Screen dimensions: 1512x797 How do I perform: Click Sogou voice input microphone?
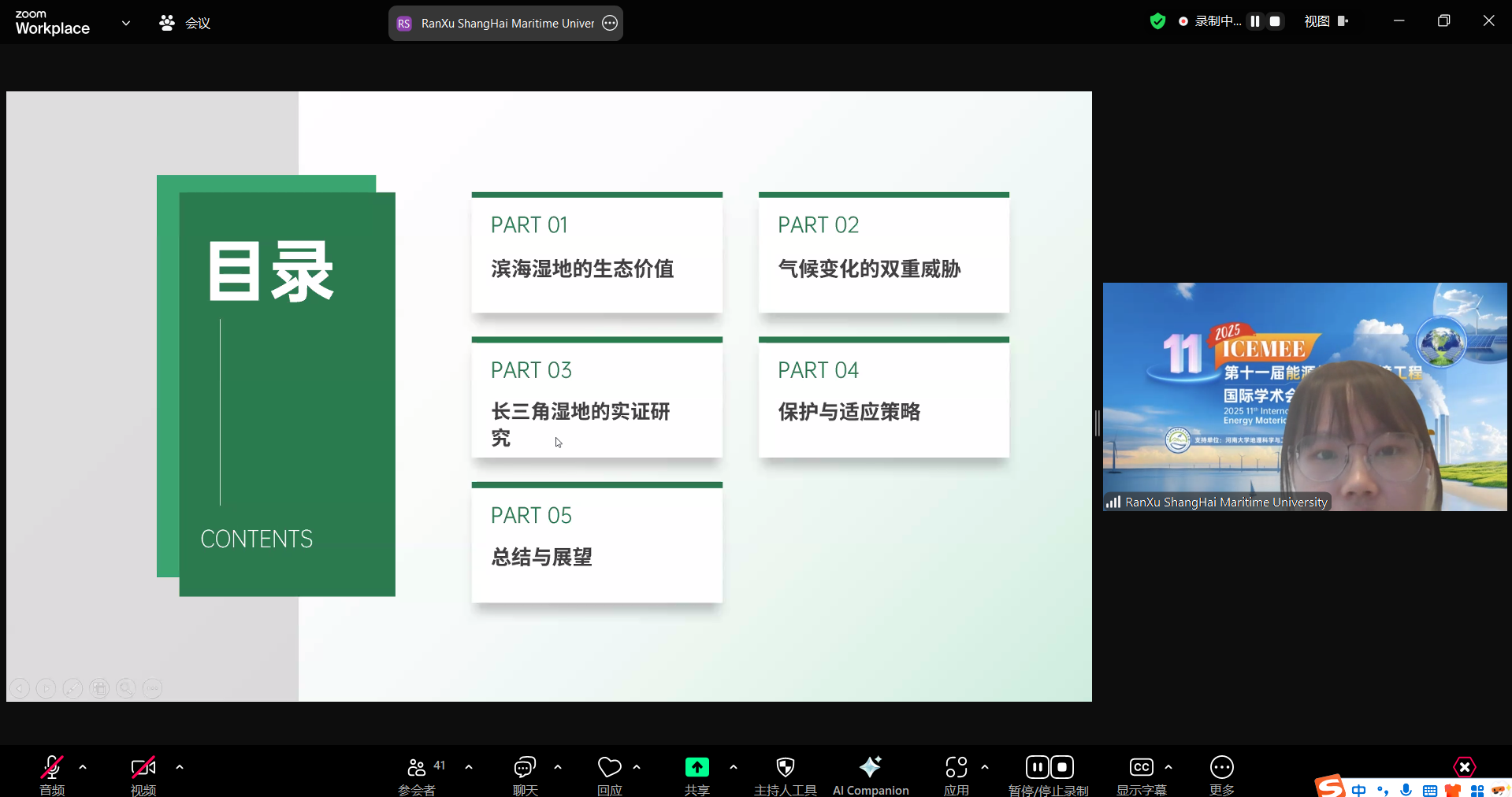pyautogui.click(x=1406, y=790)
